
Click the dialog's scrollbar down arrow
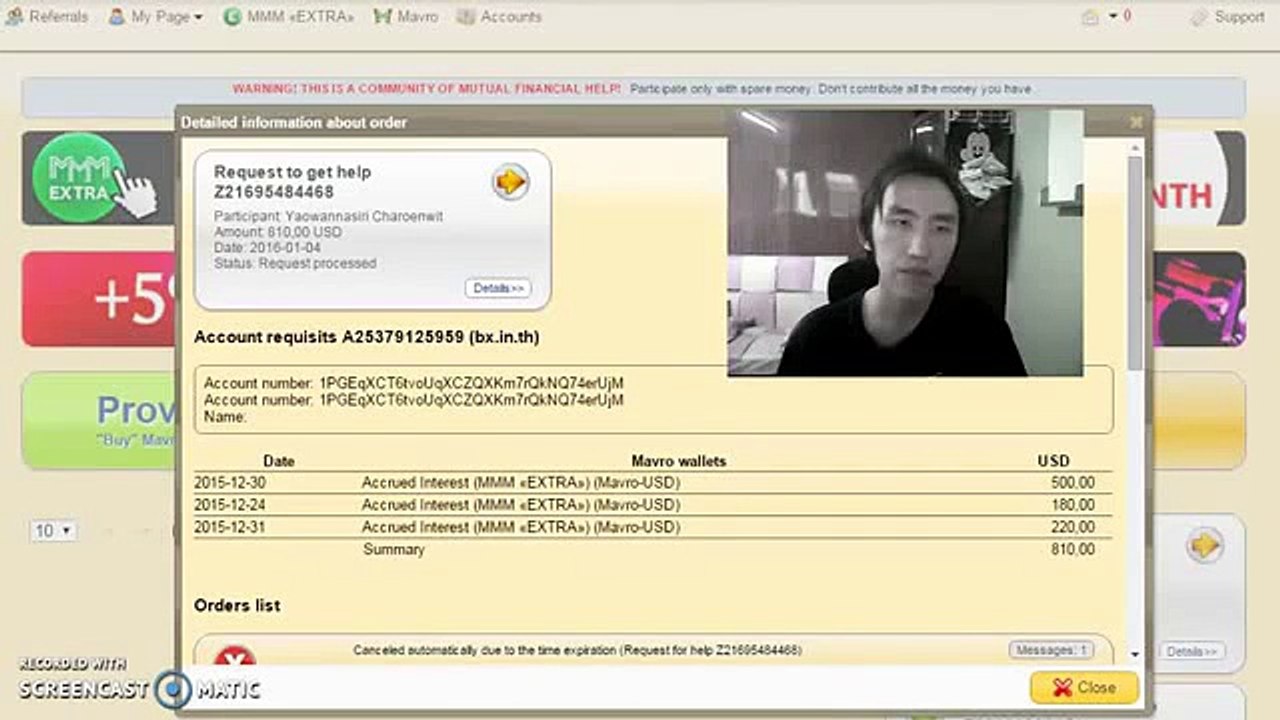coord(1135,654)
